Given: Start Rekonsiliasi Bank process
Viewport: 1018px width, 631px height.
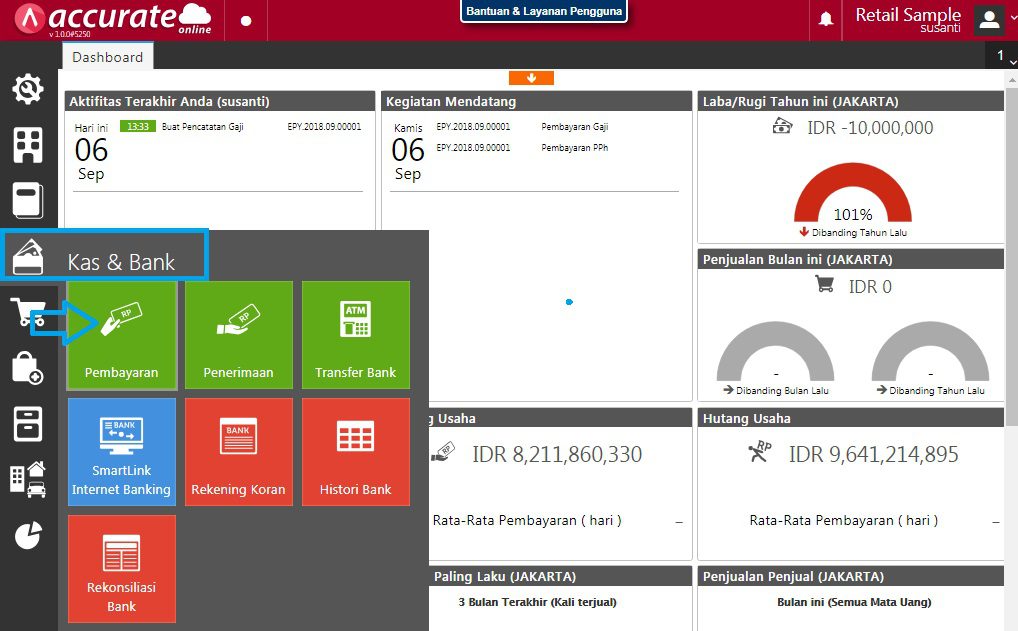Looking at the screenshot, I should (x=121, y=569).
